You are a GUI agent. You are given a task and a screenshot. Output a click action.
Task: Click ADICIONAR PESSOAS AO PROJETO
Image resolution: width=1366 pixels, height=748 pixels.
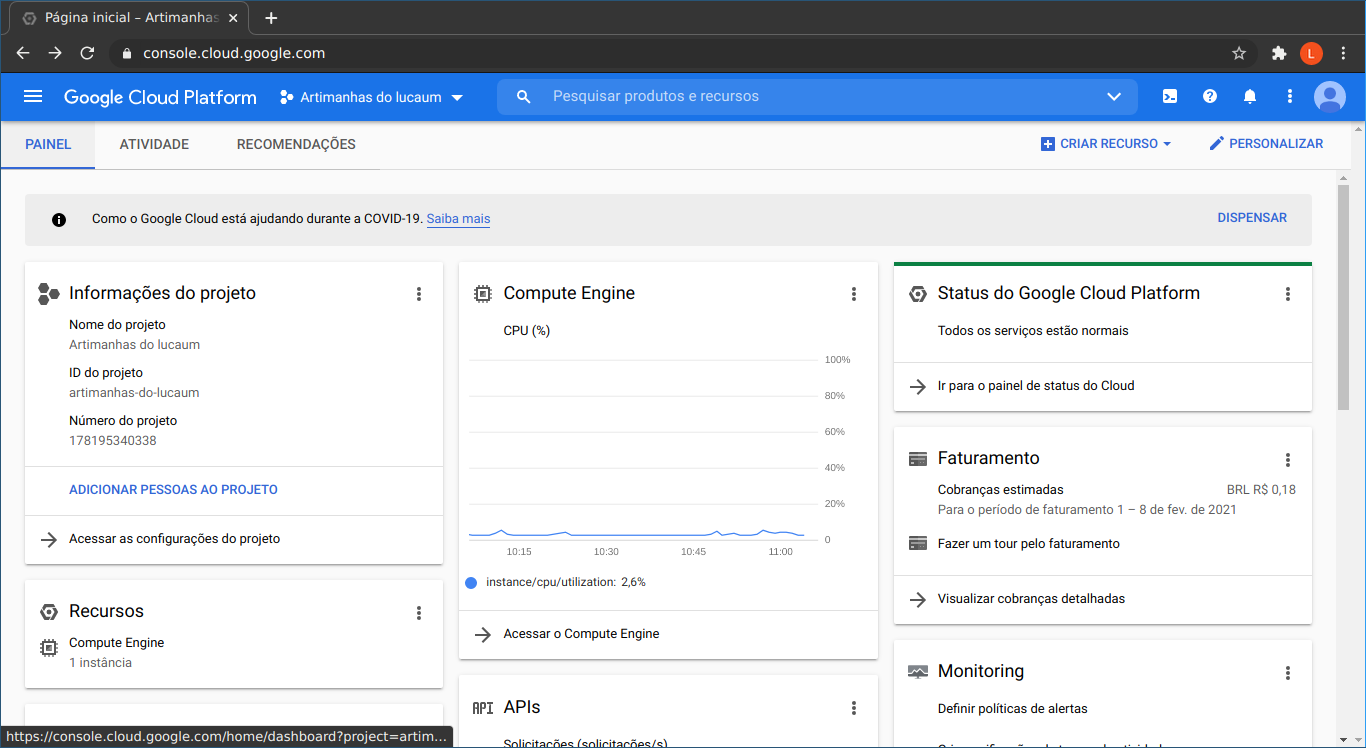(173, 490)
